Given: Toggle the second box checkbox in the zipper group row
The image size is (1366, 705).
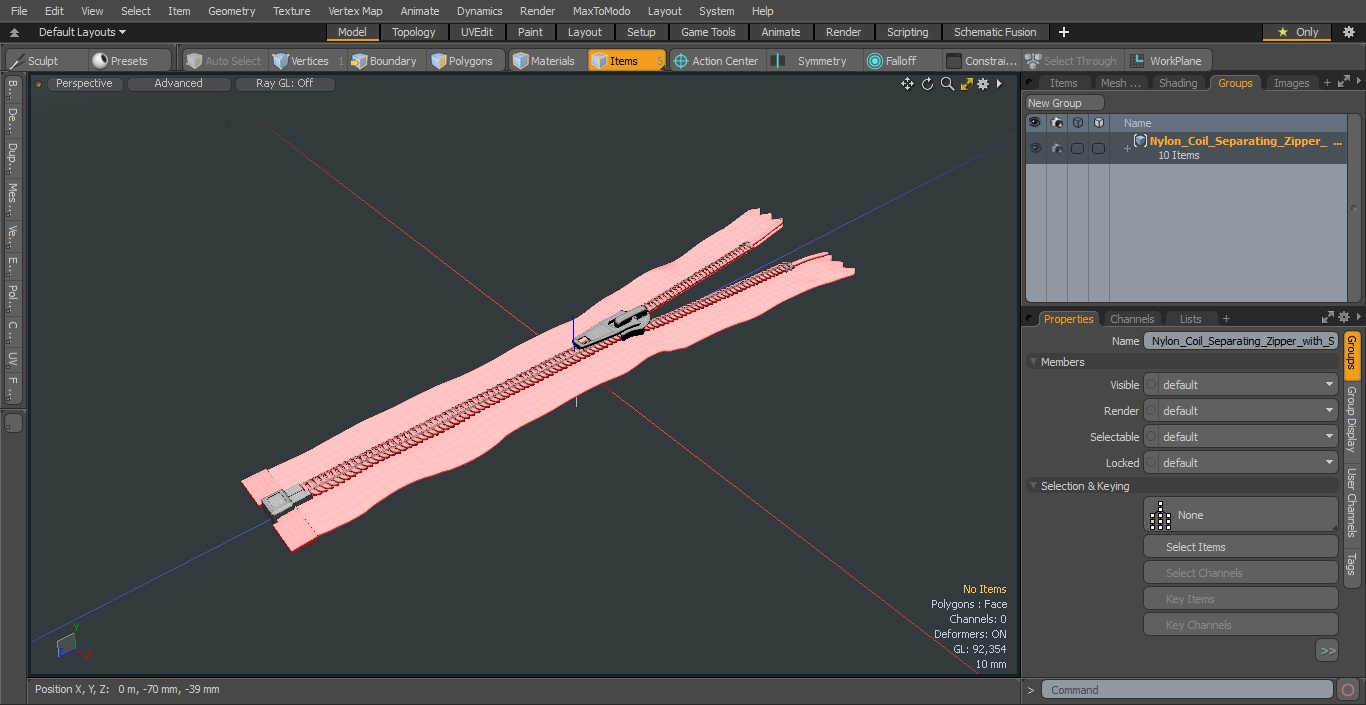Looking at the screenshot, I should click(1098, 148).
